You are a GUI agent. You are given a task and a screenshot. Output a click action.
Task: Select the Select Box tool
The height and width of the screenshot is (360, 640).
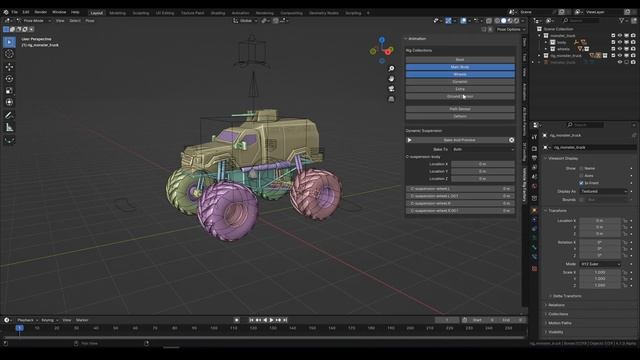pyautogui.click(x=9, y=42)
